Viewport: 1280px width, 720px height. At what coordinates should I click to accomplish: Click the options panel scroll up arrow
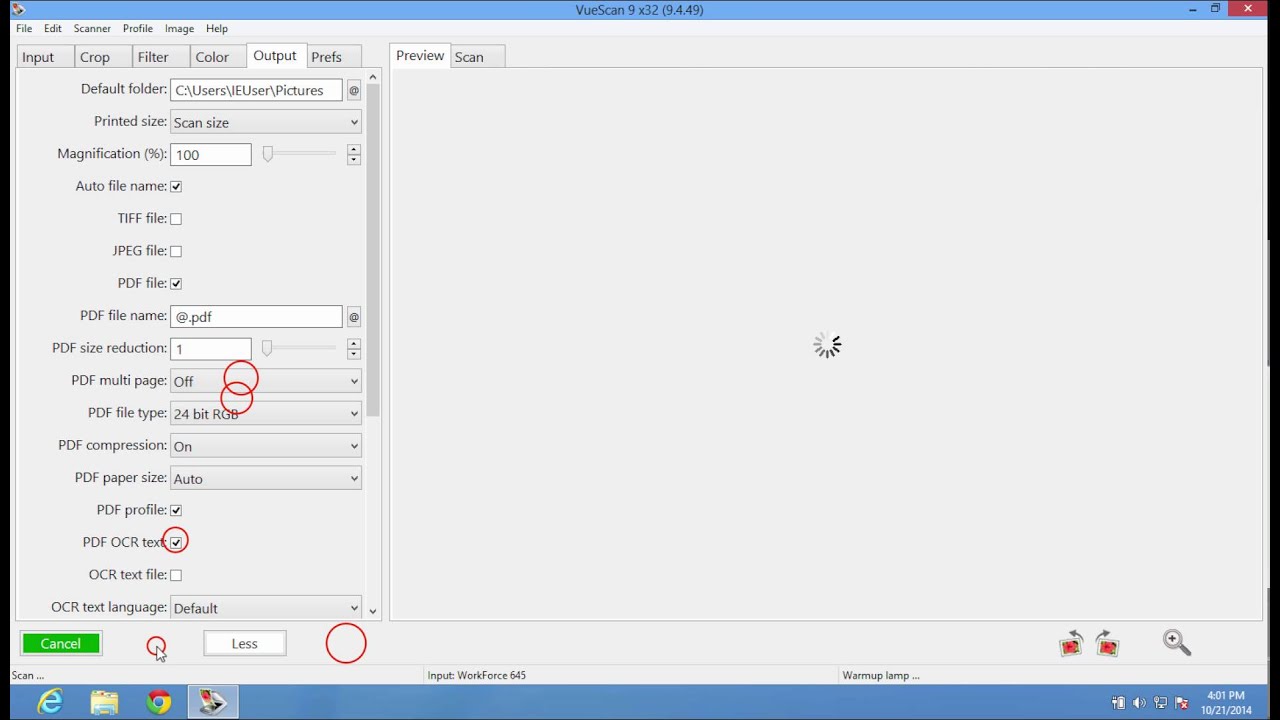[x=373, y=77]
